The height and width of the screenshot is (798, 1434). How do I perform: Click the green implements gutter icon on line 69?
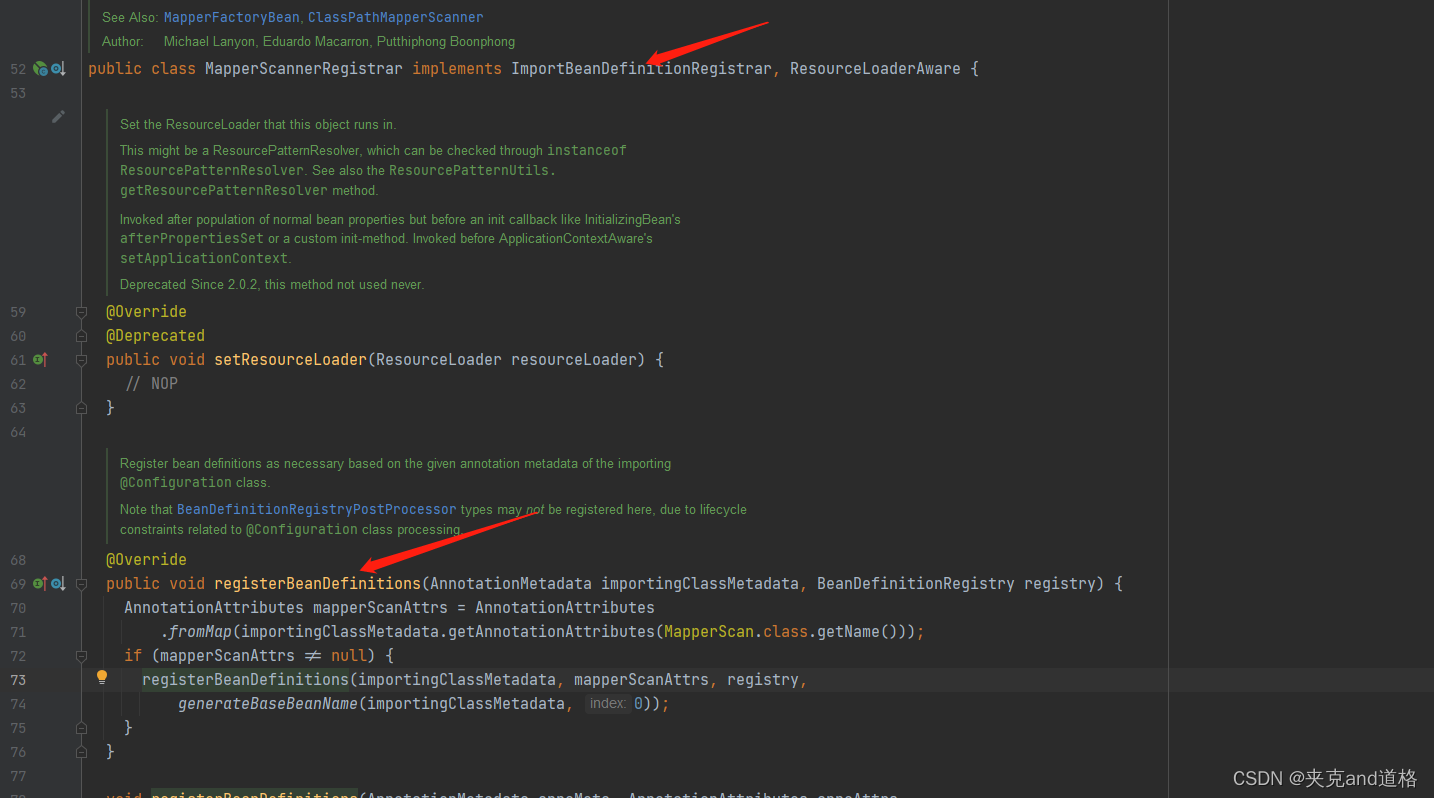[x=40, y=583]
